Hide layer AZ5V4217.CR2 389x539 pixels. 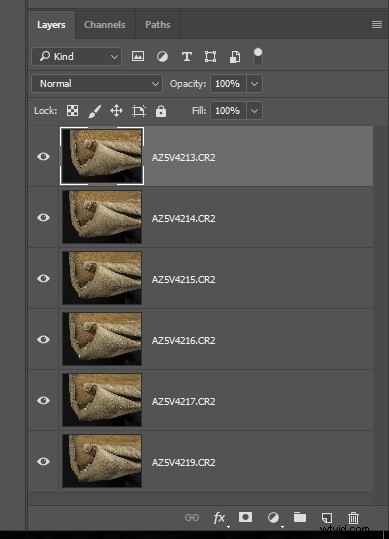pyautogui.click(x=43, y=400)
